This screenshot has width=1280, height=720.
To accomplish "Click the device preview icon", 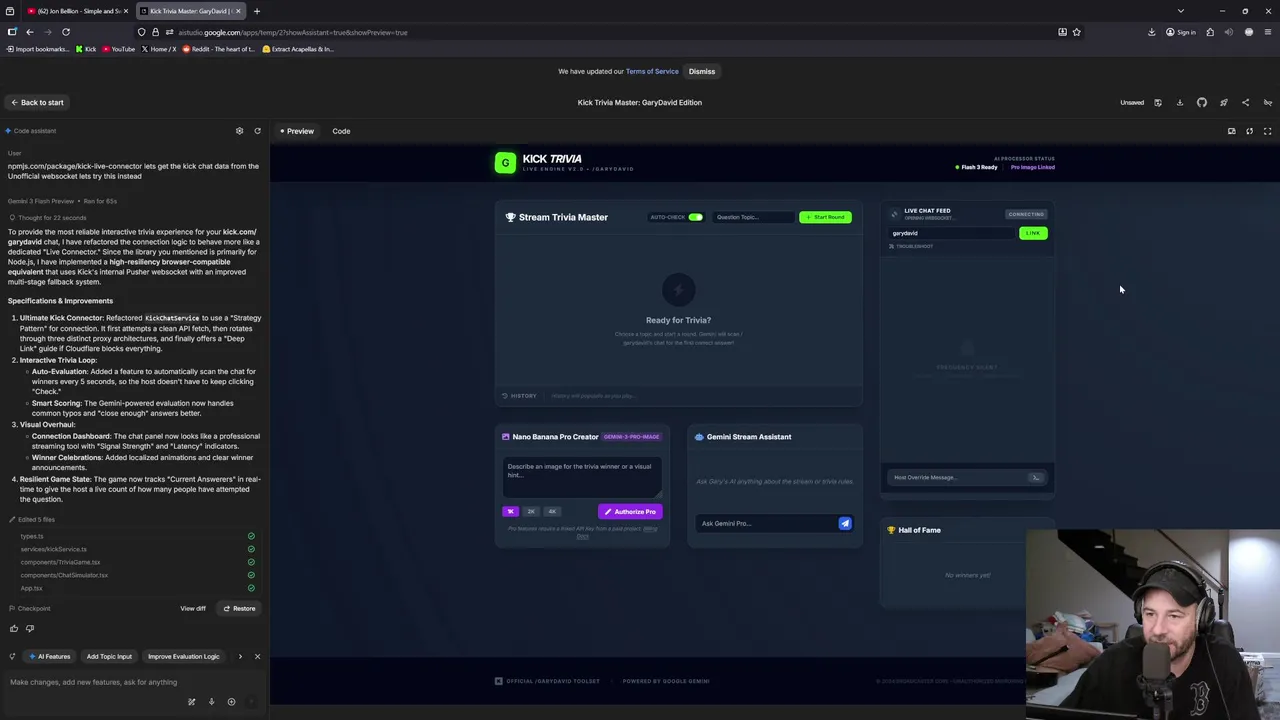I will pyautogui.click(x=1232, y=131).
